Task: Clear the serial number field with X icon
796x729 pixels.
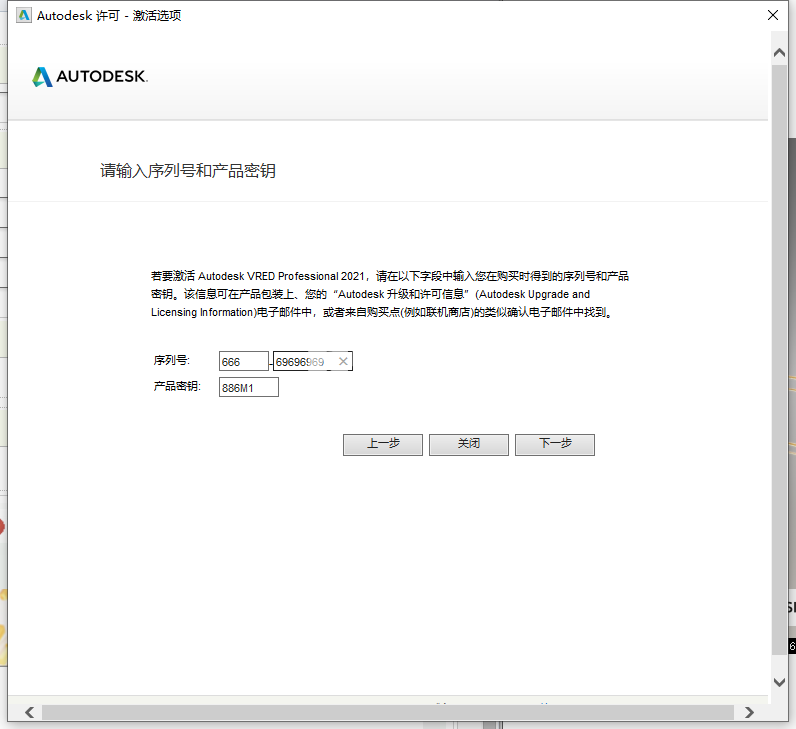Action: tap(343, 361)
